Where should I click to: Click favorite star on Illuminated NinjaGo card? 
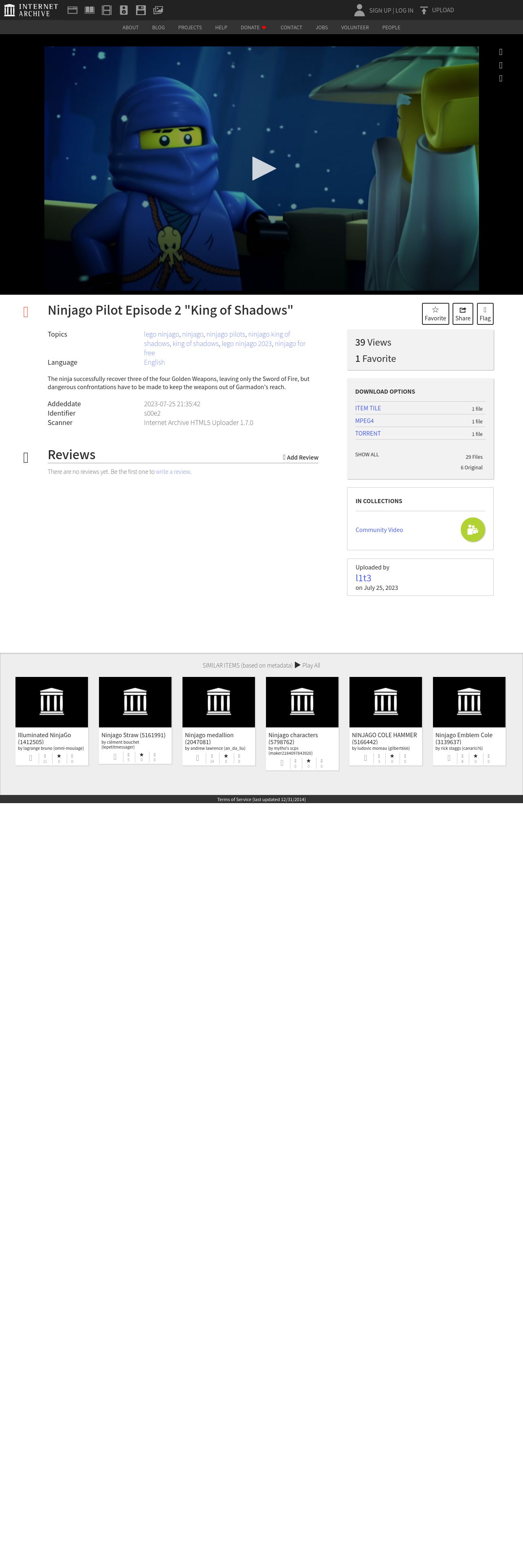[59, 756]
